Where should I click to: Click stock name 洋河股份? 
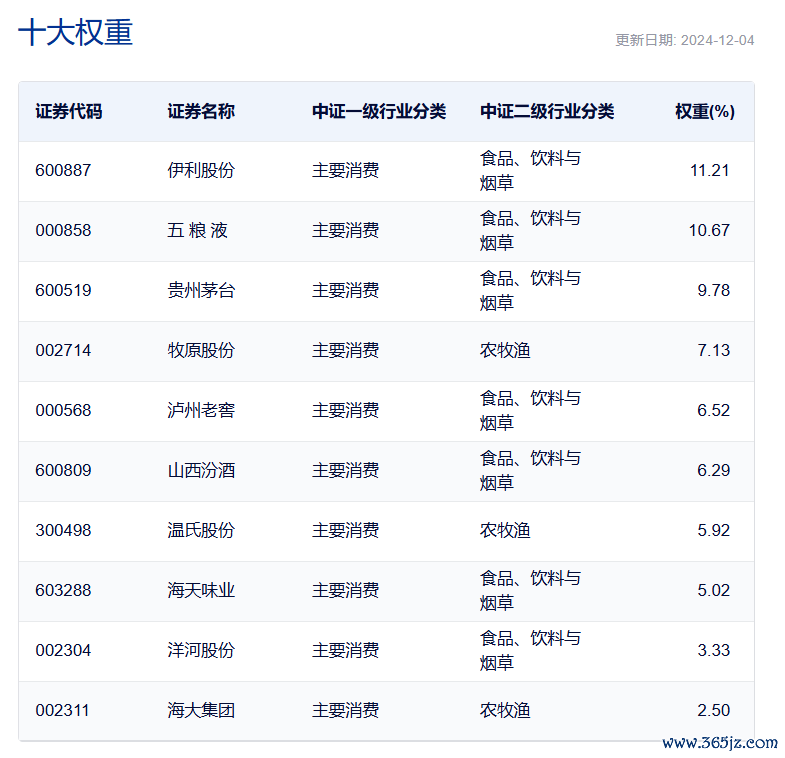click(201, 650)
